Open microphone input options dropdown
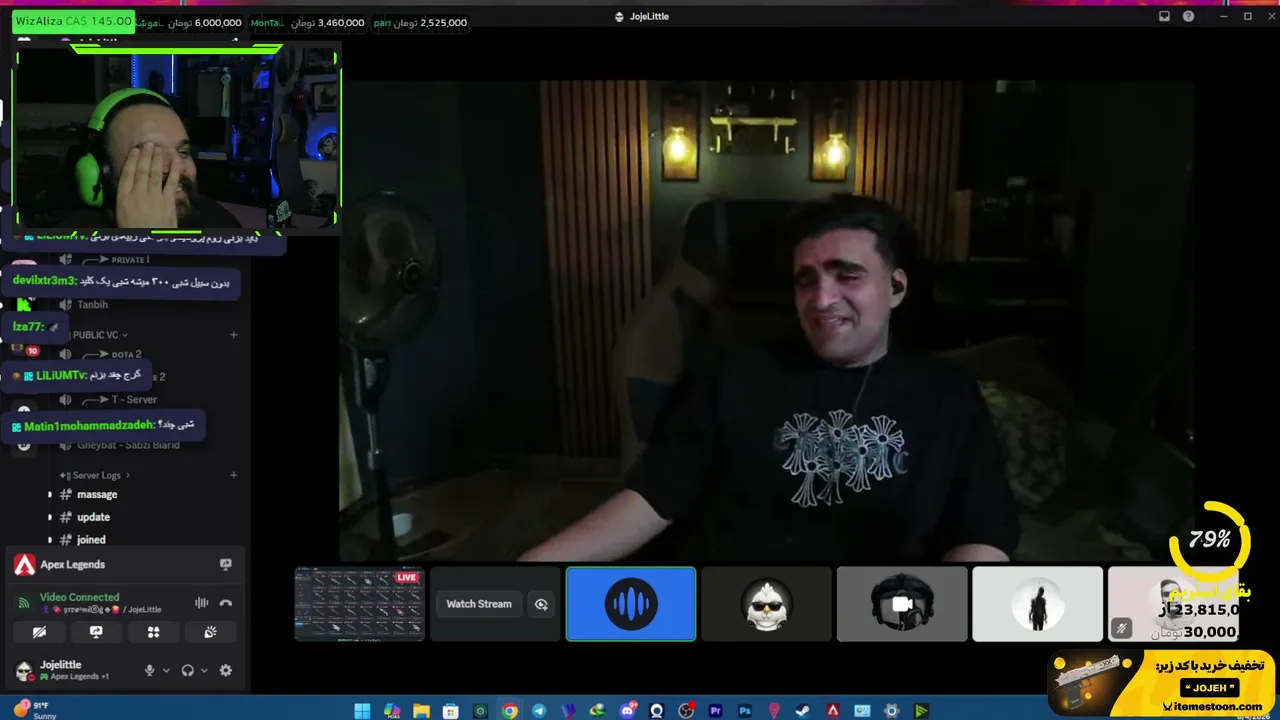The height and width of the screenshot is (720, 1280). point(166,671)
